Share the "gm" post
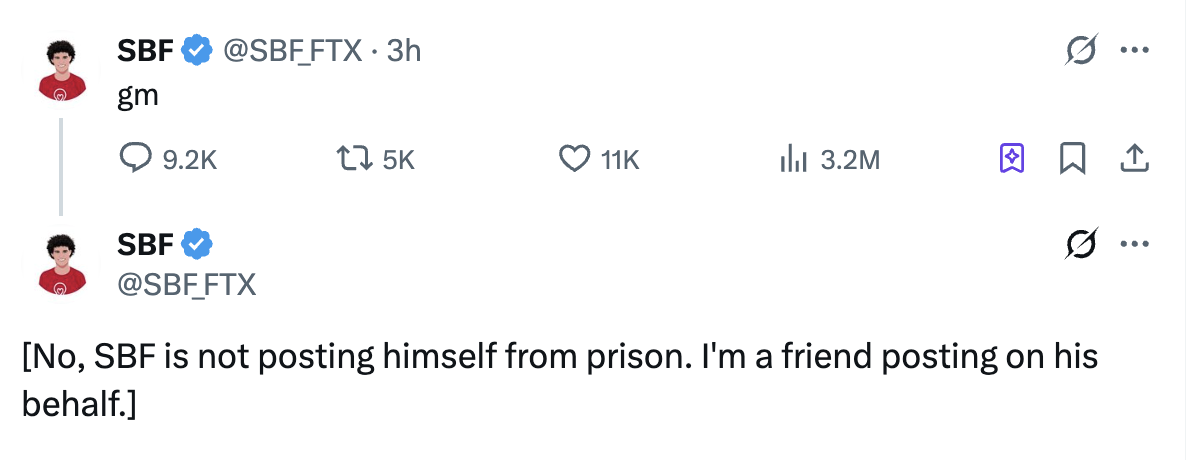The width and height of the screenshot is (1186, 460). pos(1133,157)
